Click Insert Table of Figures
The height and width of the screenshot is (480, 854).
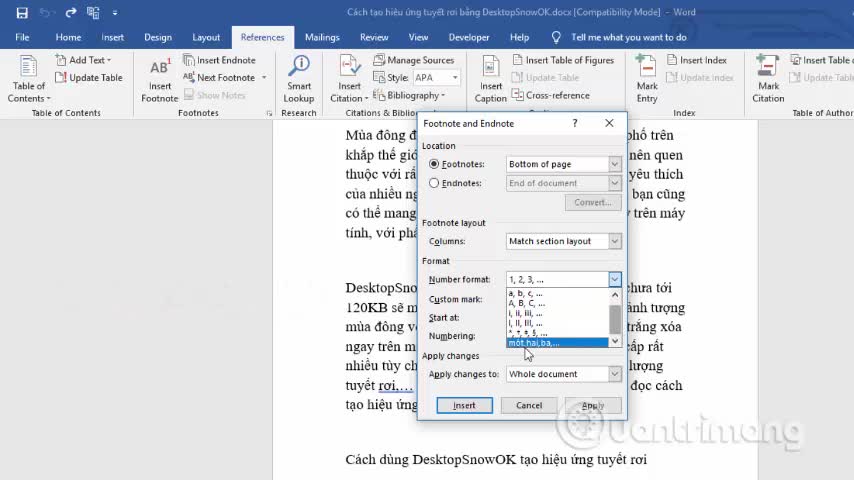pyautogui.click(x=563, y=60)
